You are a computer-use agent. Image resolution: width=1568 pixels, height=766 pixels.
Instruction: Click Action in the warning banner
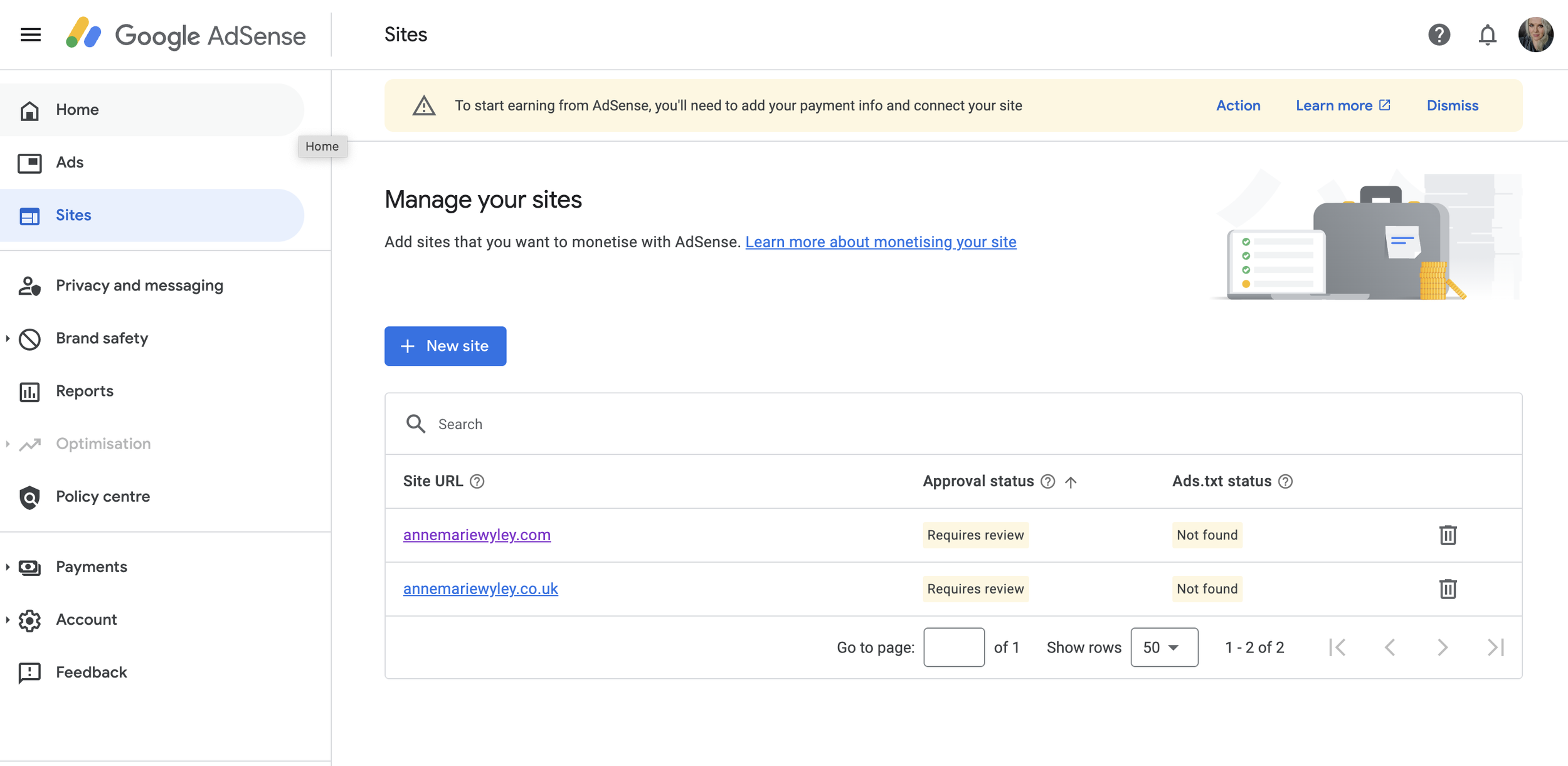tap(1238, 105)
